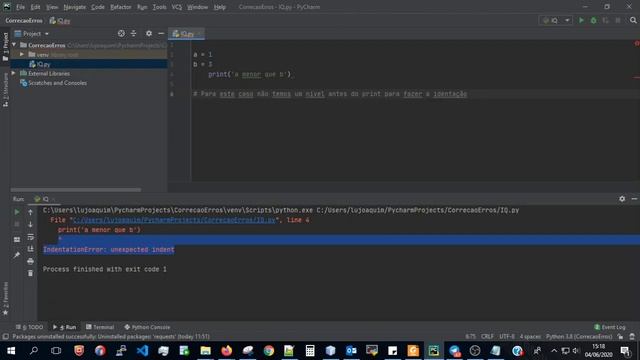Change CRLF line separator in status bar
Image resolution: width=640 pixels, height=360 pixels.
[487, 336]
